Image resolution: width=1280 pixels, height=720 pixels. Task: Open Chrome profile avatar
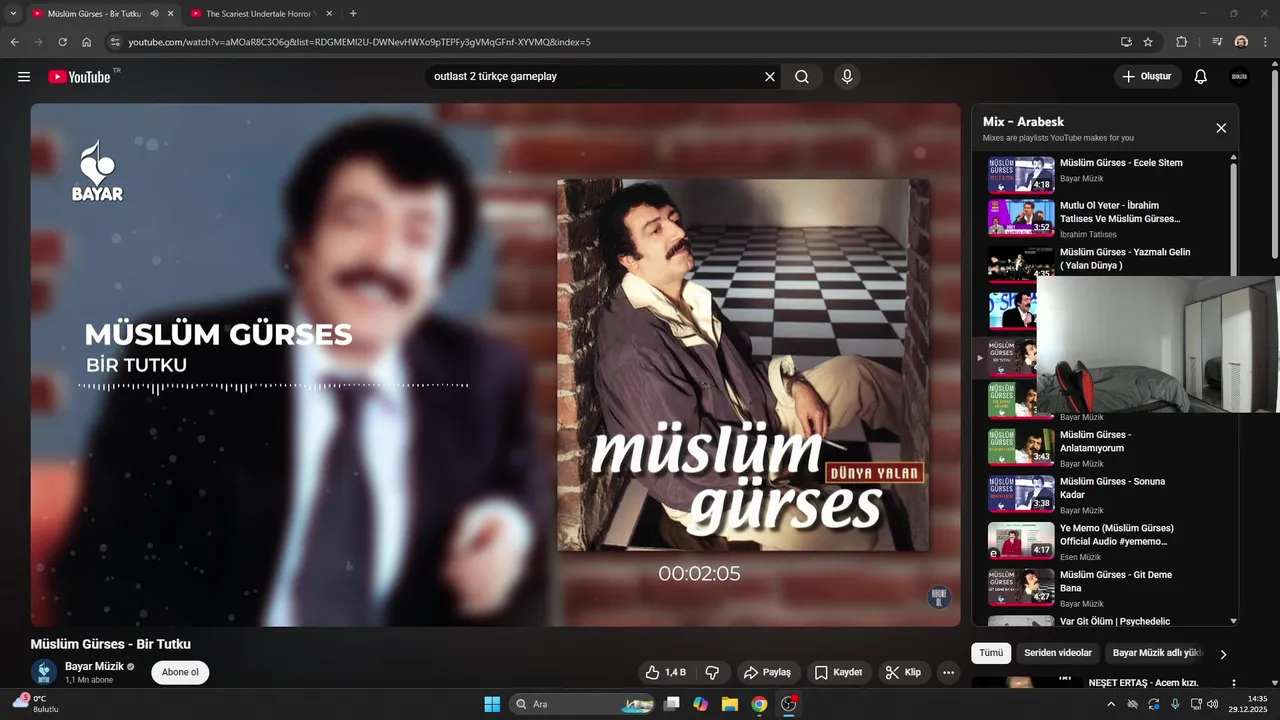[x=1241, y=42]
